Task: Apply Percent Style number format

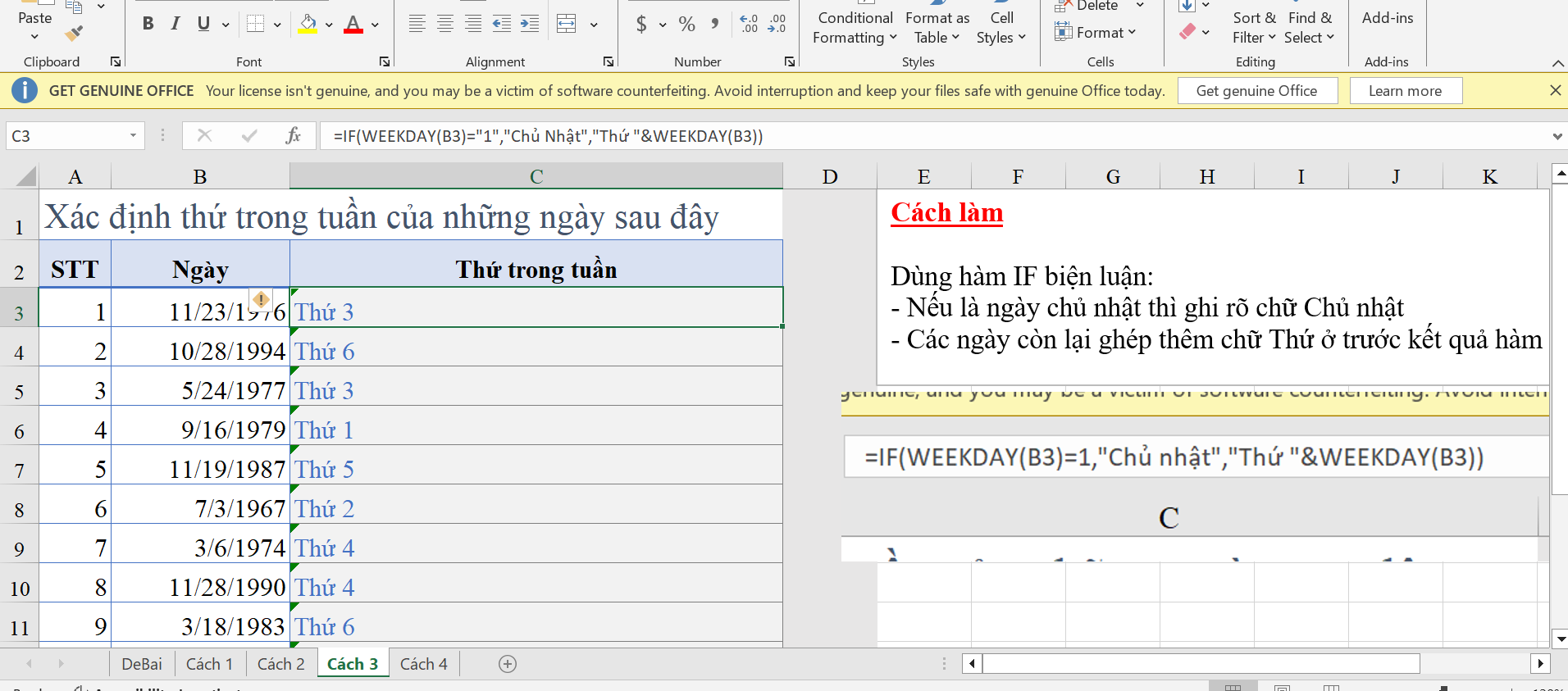Action: pyautogui.click(x=686, y=24)
